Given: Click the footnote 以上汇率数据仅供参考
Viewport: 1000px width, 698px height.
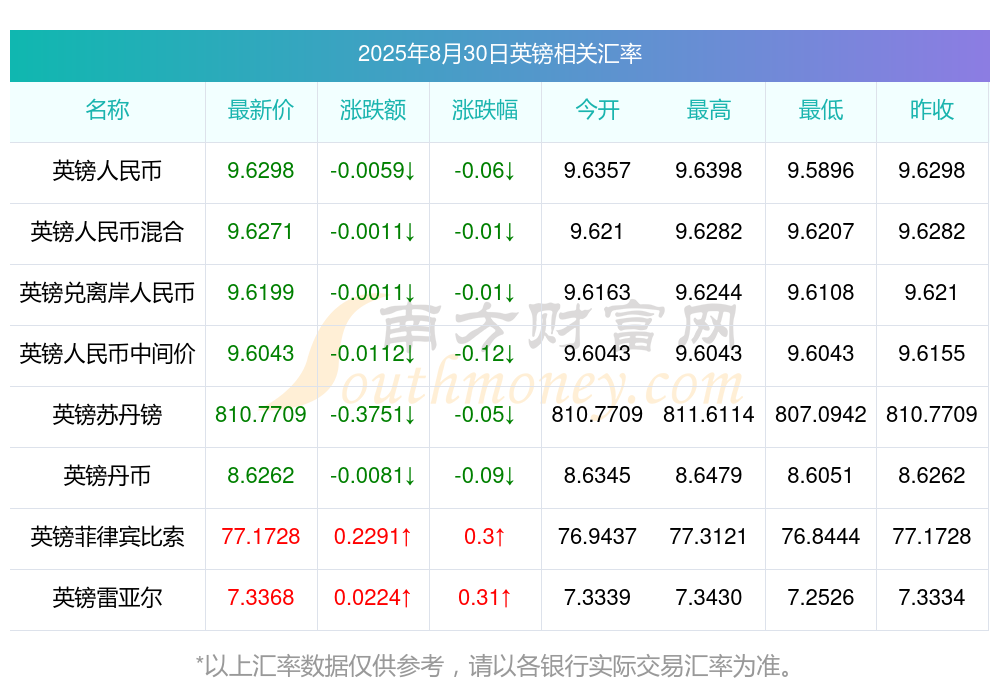Looking at the screenshot, I should [325, 666].
